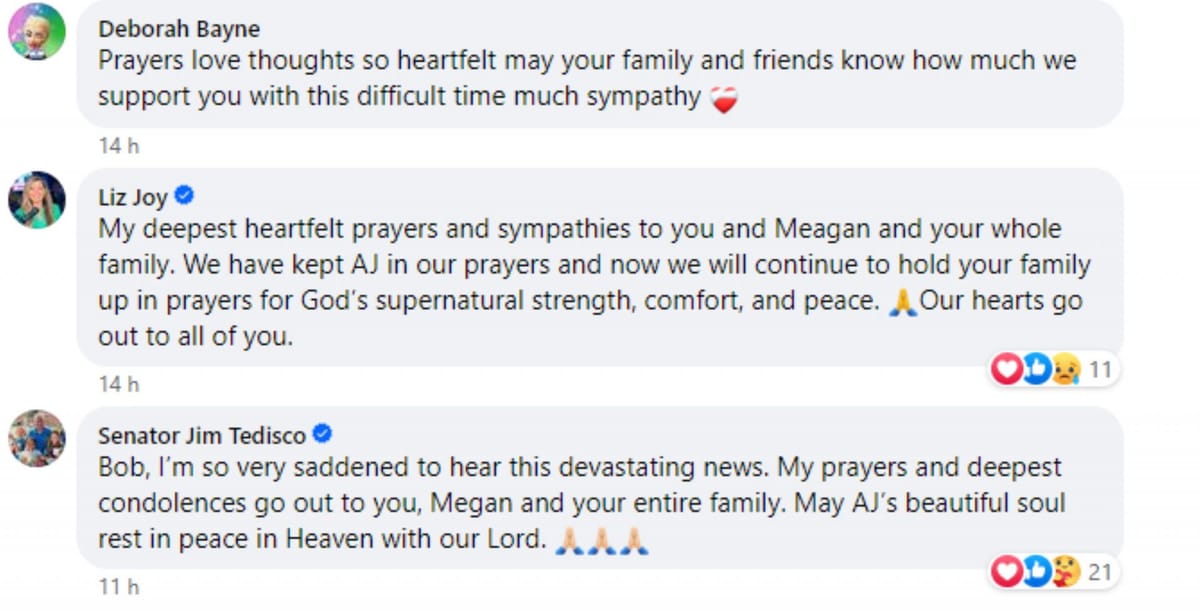Open Deborah Bayne's profile picture
This screenshot has height=613, width=1200.
[38, 29]
